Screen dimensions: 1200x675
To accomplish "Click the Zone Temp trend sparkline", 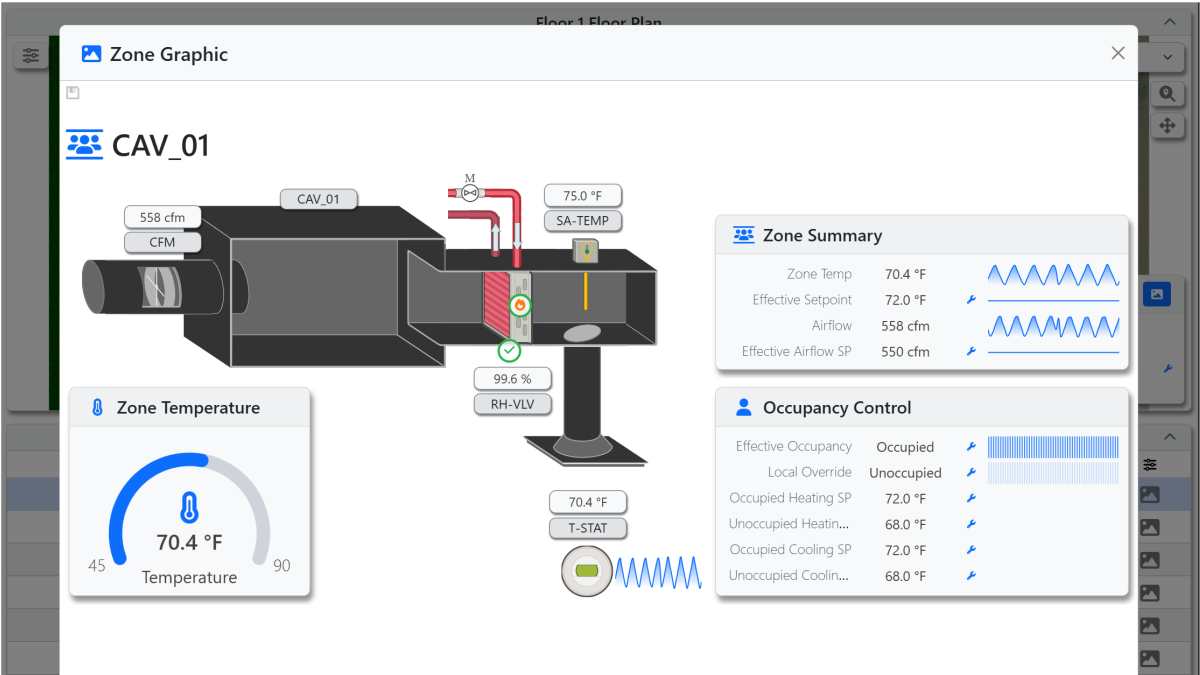I will [1053, 274].
